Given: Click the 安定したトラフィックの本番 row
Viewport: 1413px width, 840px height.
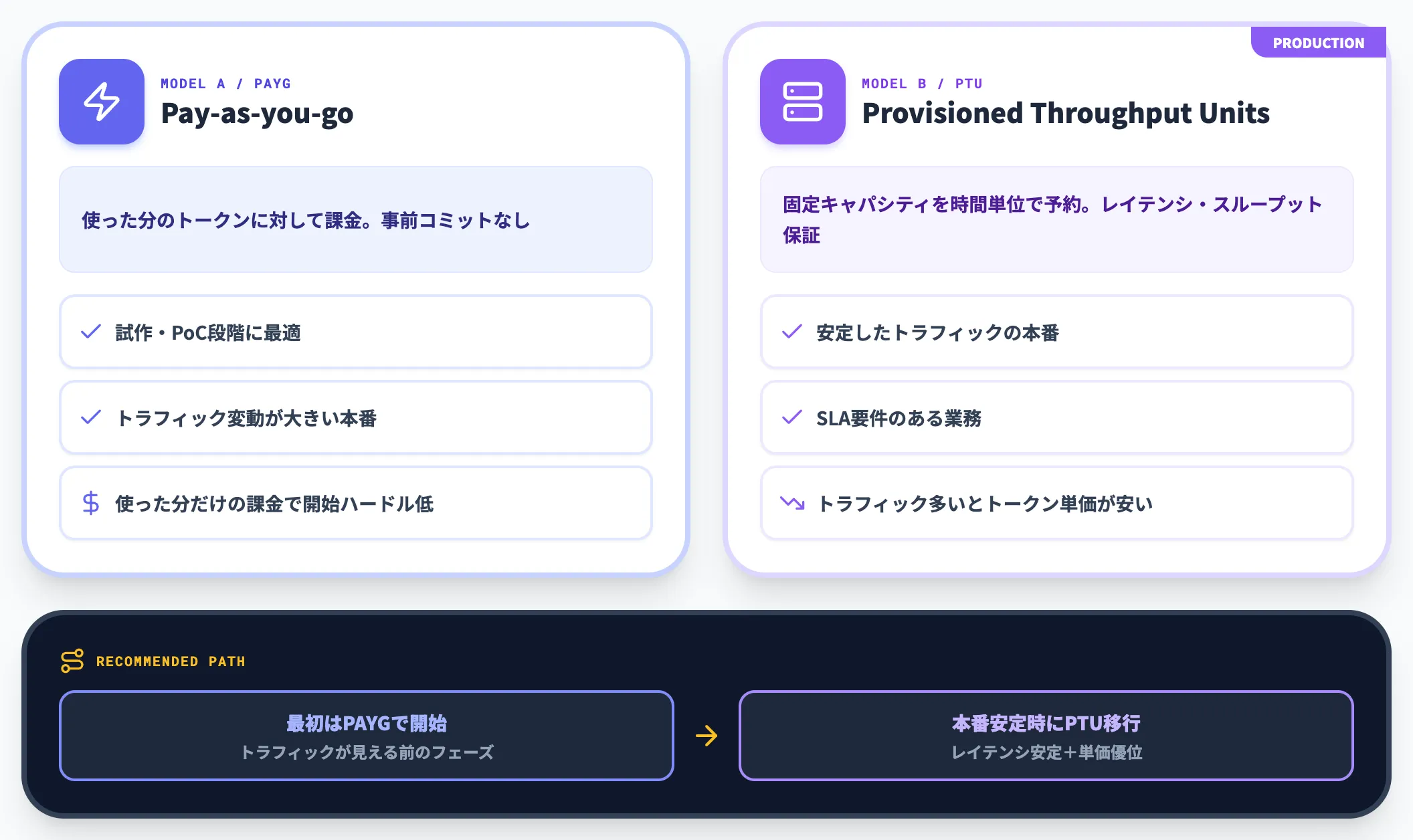Looking at the screenshot, I should click(x=1057, y=332).
